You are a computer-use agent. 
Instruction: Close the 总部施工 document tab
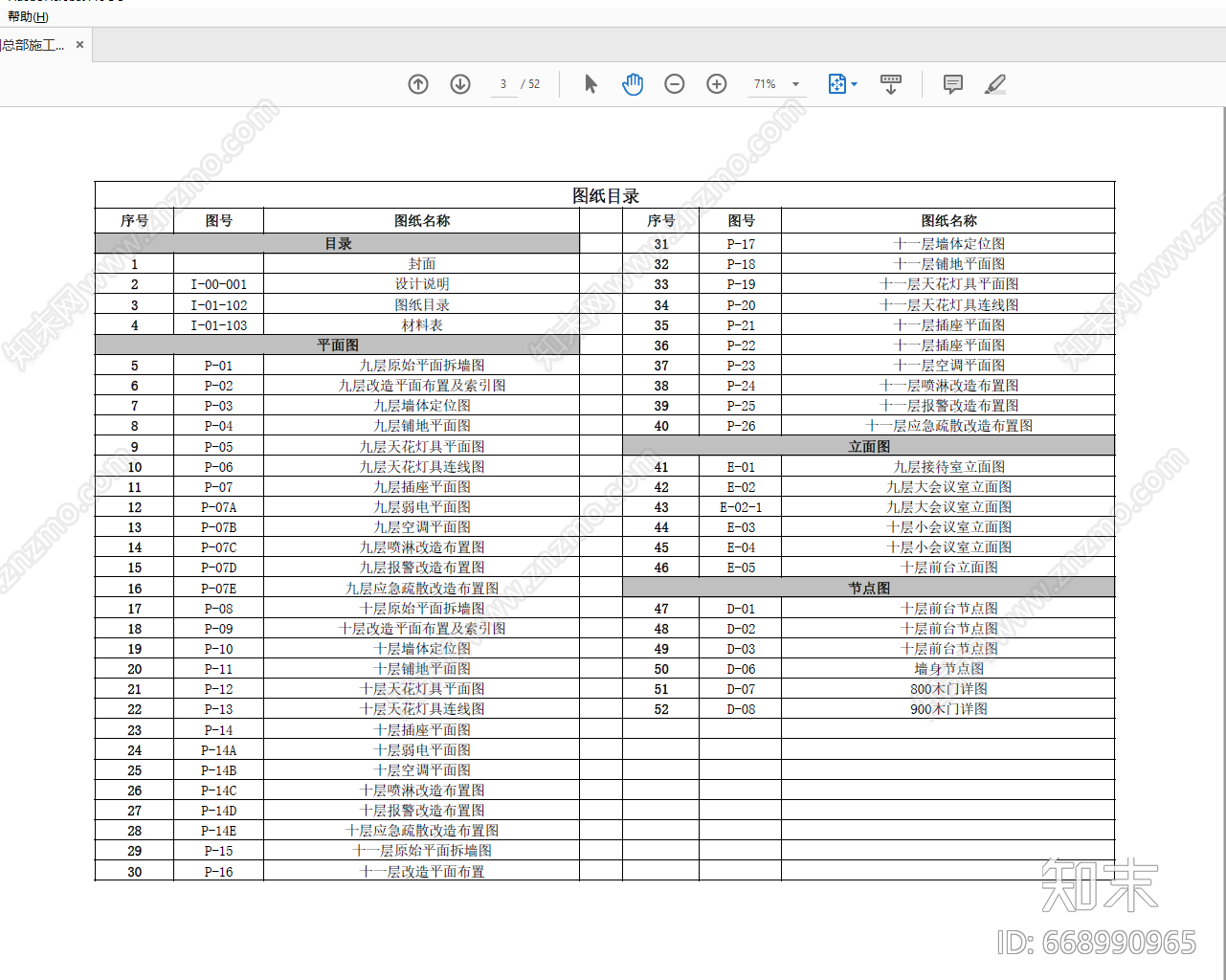80,45
